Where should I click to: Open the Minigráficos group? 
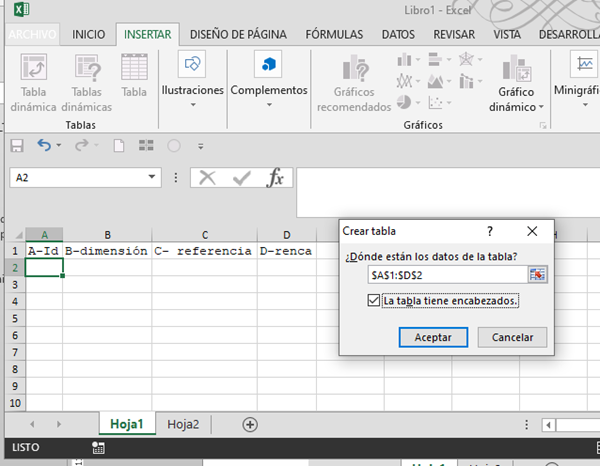[x=577, y=80]
